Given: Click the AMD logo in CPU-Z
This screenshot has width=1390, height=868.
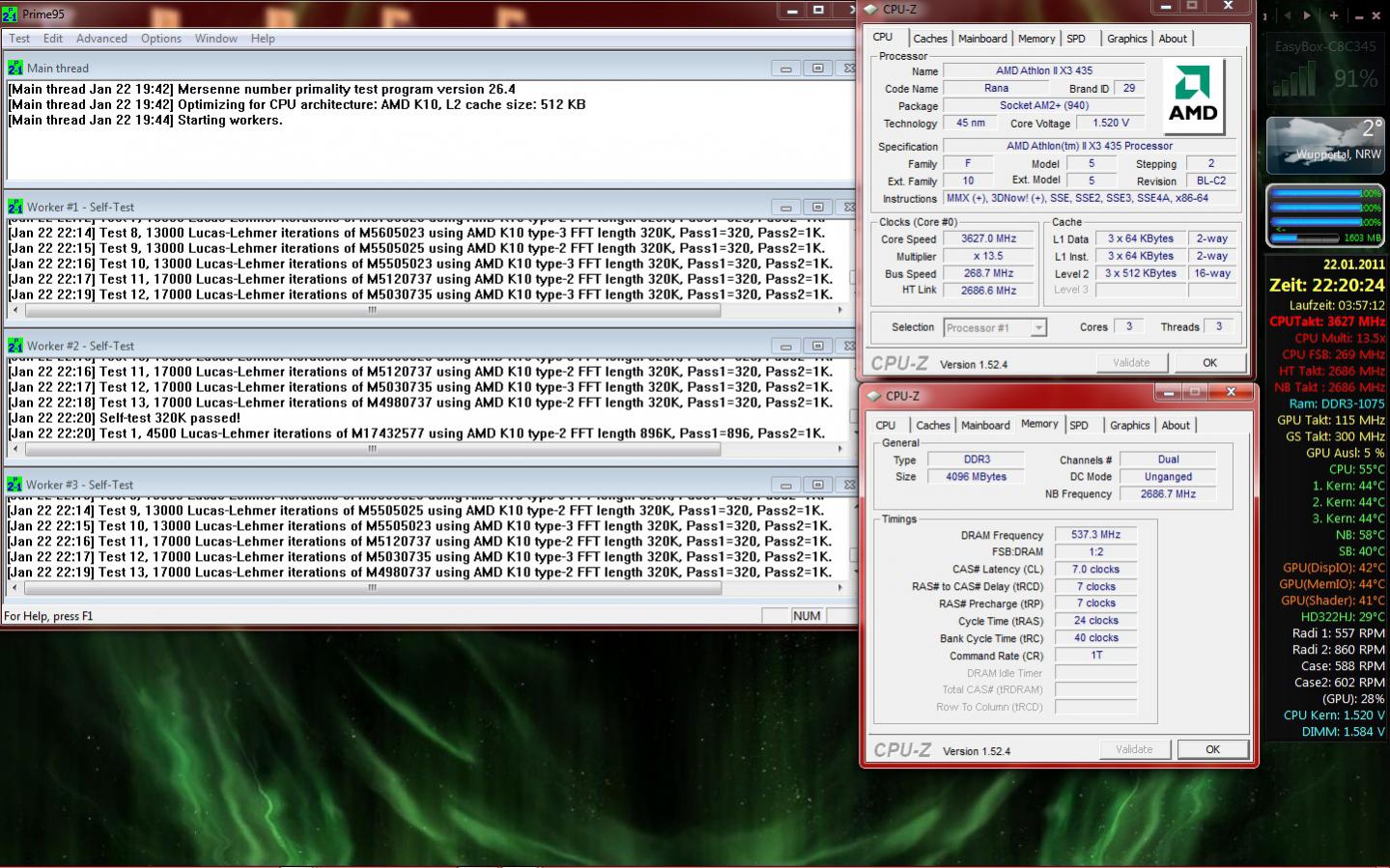Looking at the screenshot, I should point(1193,97).
